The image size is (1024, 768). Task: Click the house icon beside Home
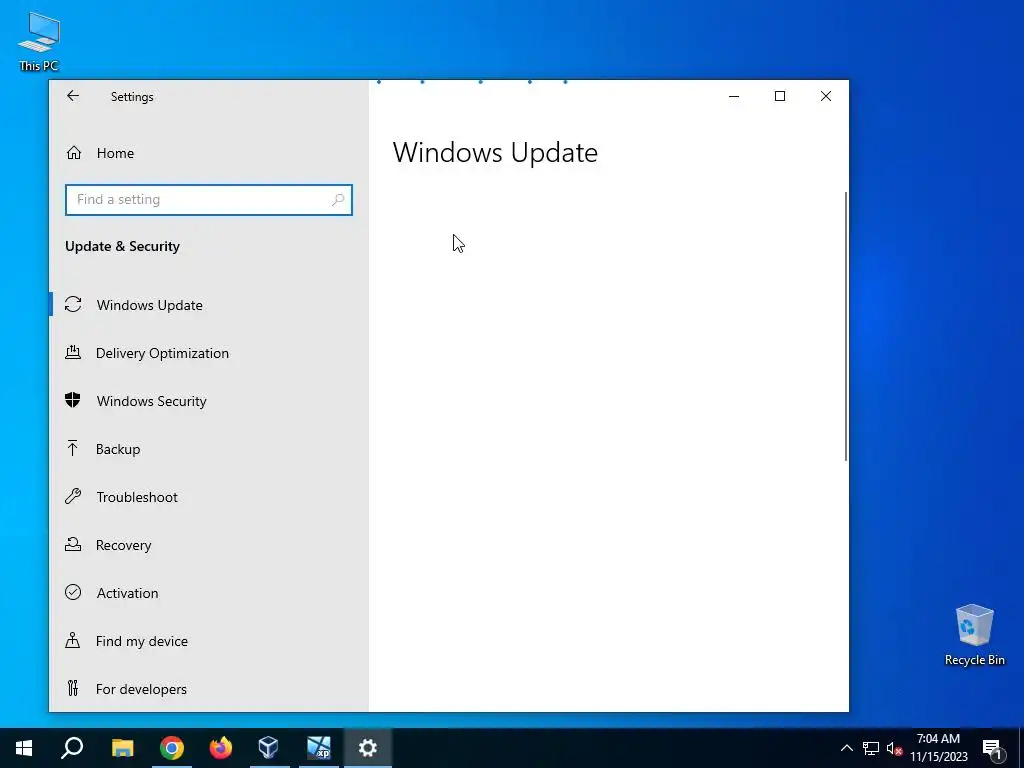[x=74, y=153]
